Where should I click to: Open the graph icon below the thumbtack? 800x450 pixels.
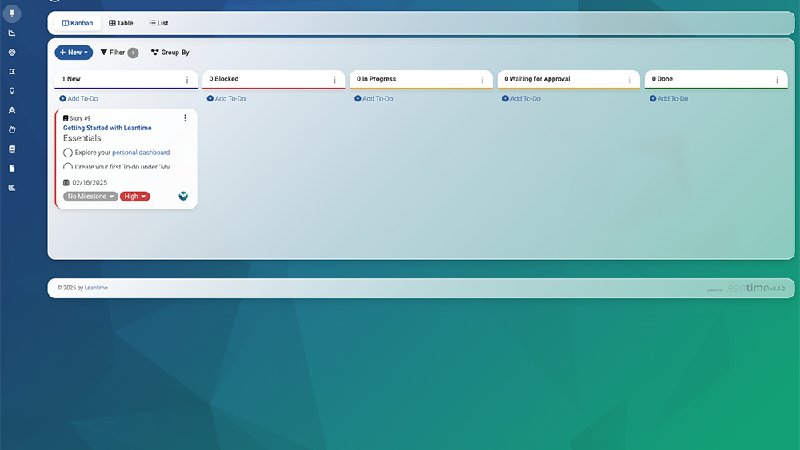12,33
